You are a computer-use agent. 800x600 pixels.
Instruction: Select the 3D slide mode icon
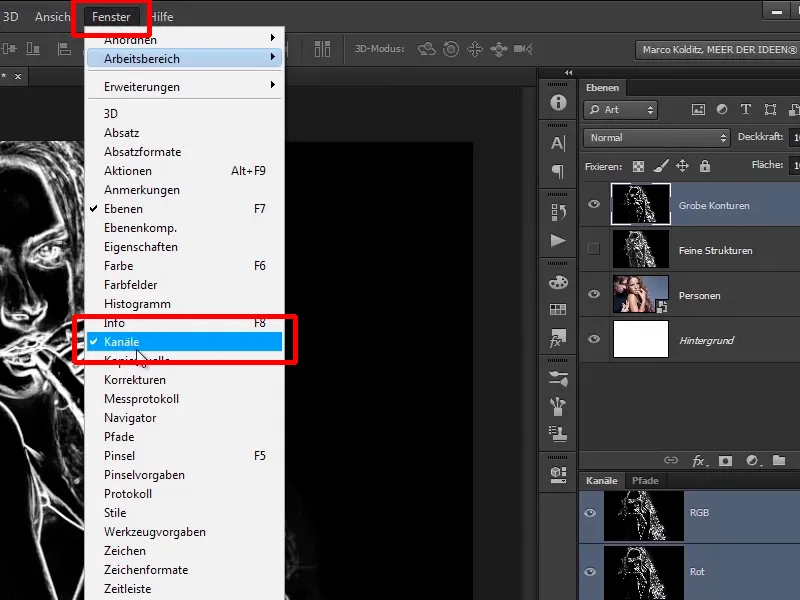point(498,49)
